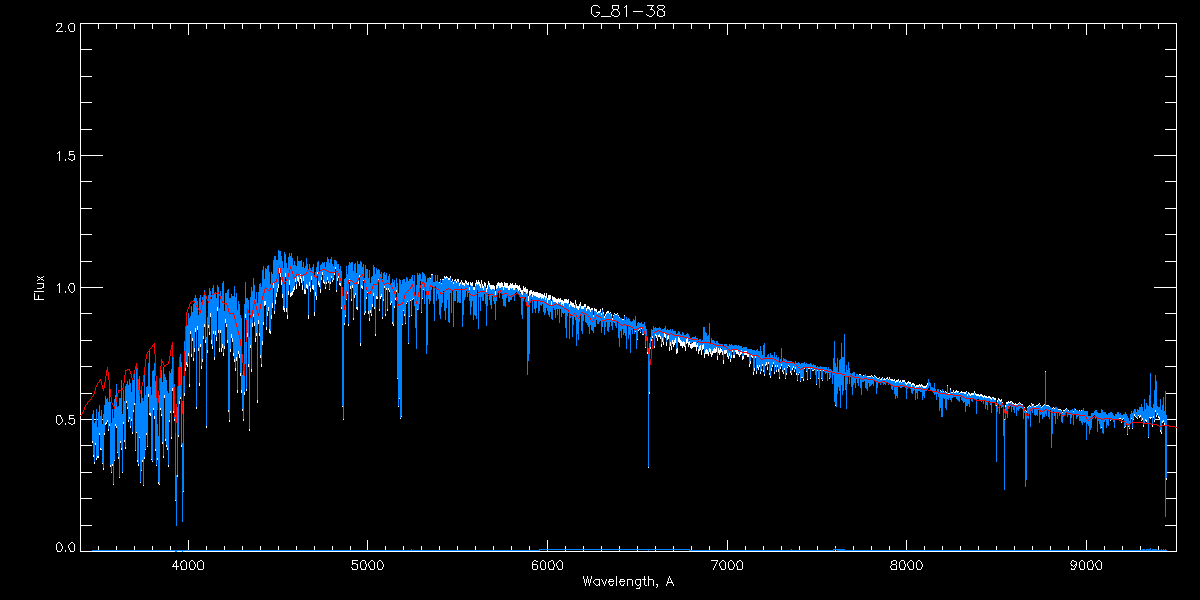The height and width of the screenshot is (600, 1200).
Task: Select the 6000 x-axis tick label
Action: (547, 564)
